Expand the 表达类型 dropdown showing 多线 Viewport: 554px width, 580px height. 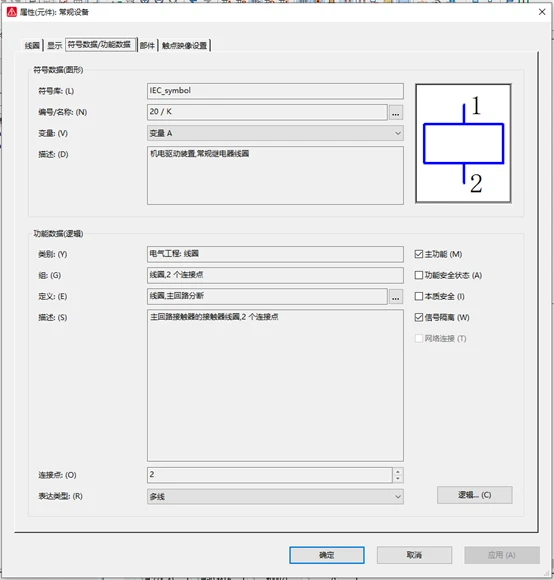[x=275, y=496]
